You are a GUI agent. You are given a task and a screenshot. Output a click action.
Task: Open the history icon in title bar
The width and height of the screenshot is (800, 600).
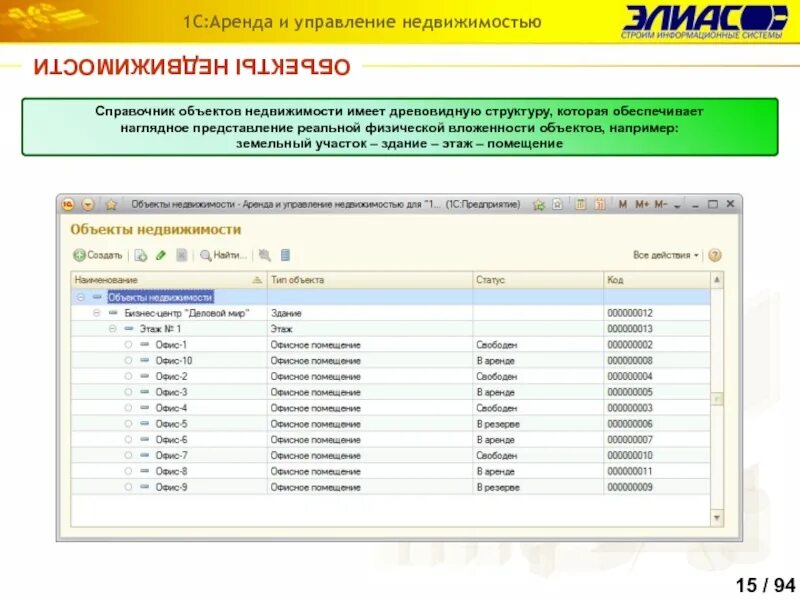(558, 205)
